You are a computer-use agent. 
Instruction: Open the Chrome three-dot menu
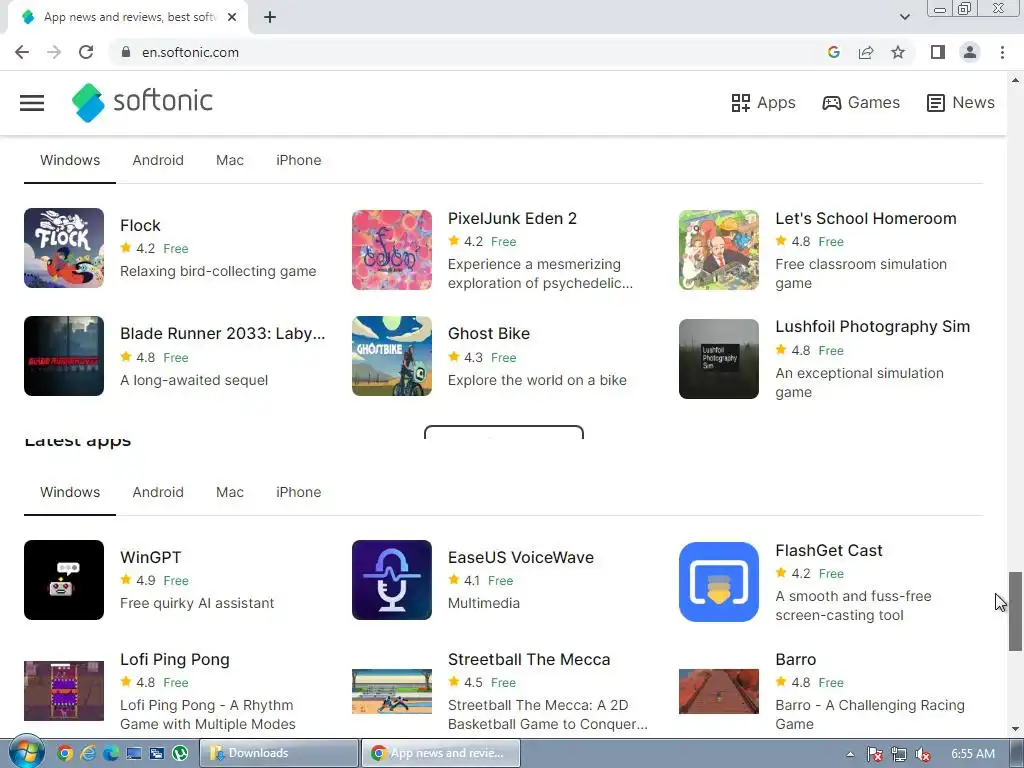(1002, 52)
